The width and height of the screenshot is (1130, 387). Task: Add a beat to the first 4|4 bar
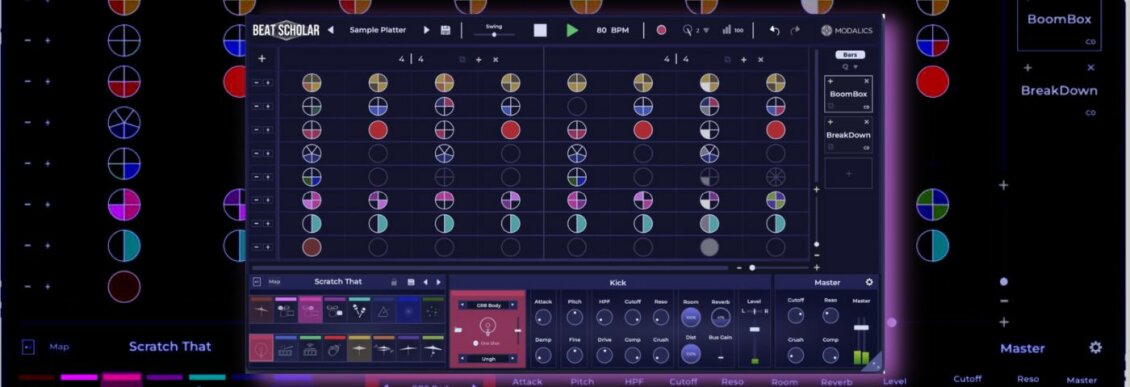[479, 60]
